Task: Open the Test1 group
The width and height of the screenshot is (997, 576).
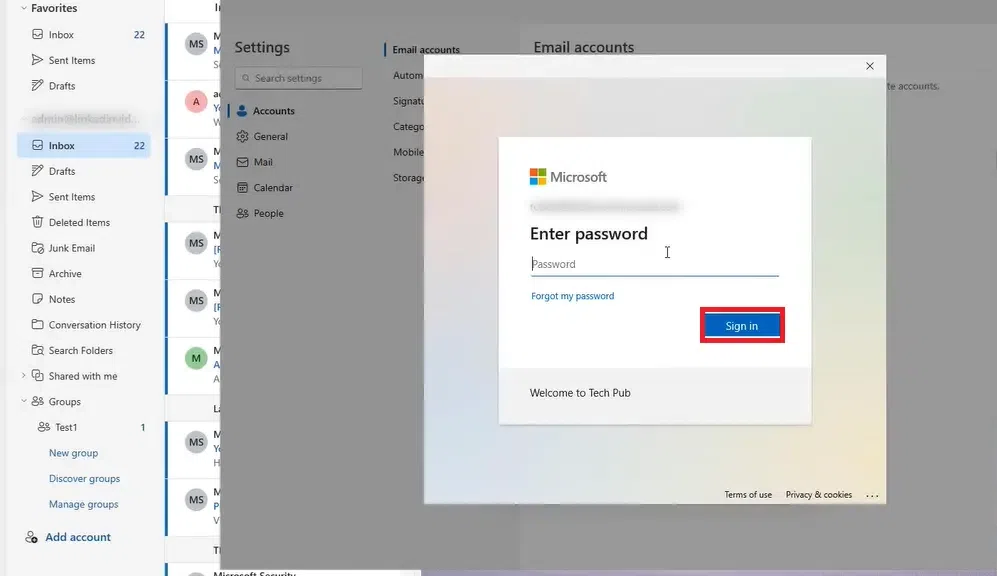Action: (84, 427)
